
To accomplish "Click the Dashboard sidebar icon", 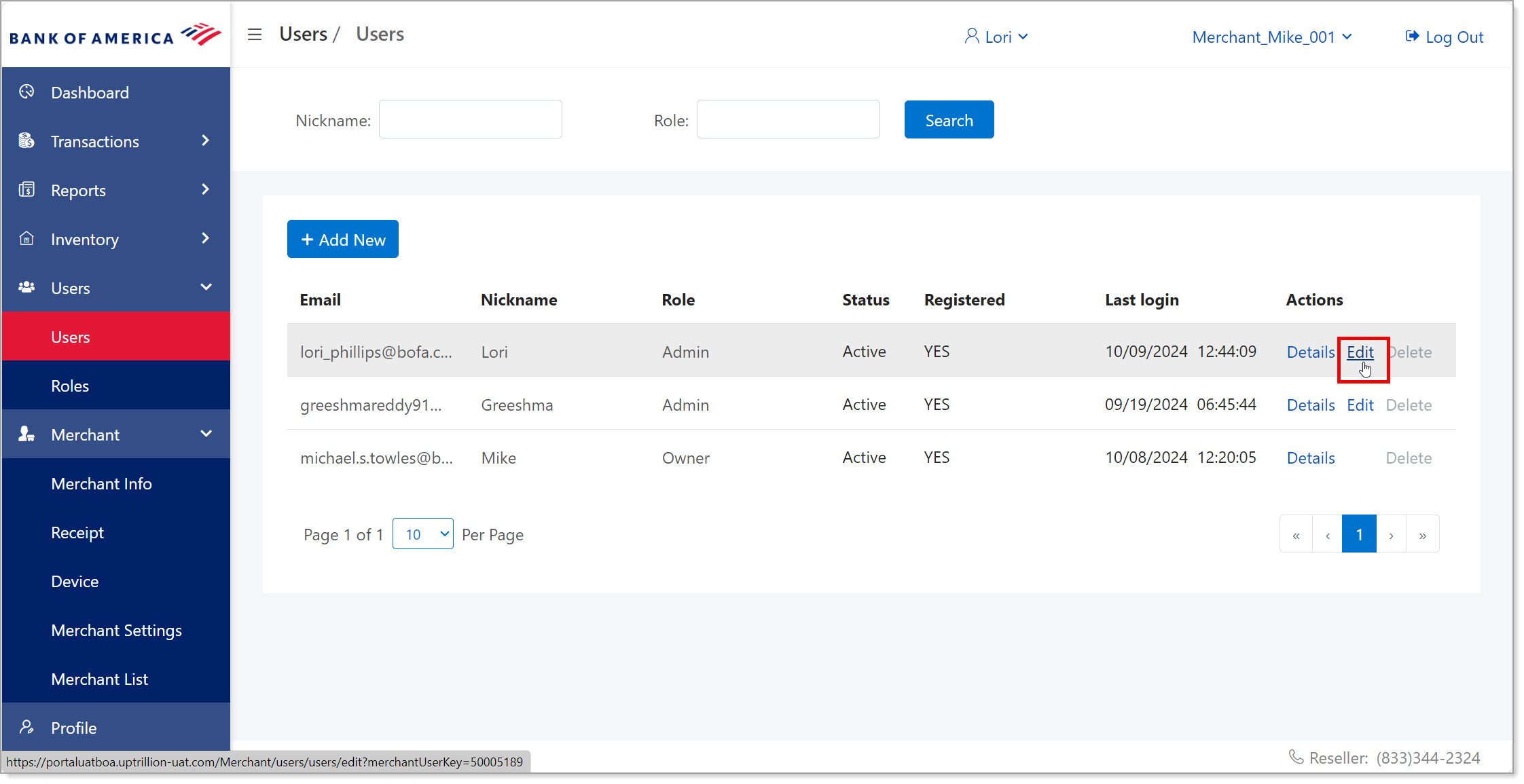I will tap(26, 92).
